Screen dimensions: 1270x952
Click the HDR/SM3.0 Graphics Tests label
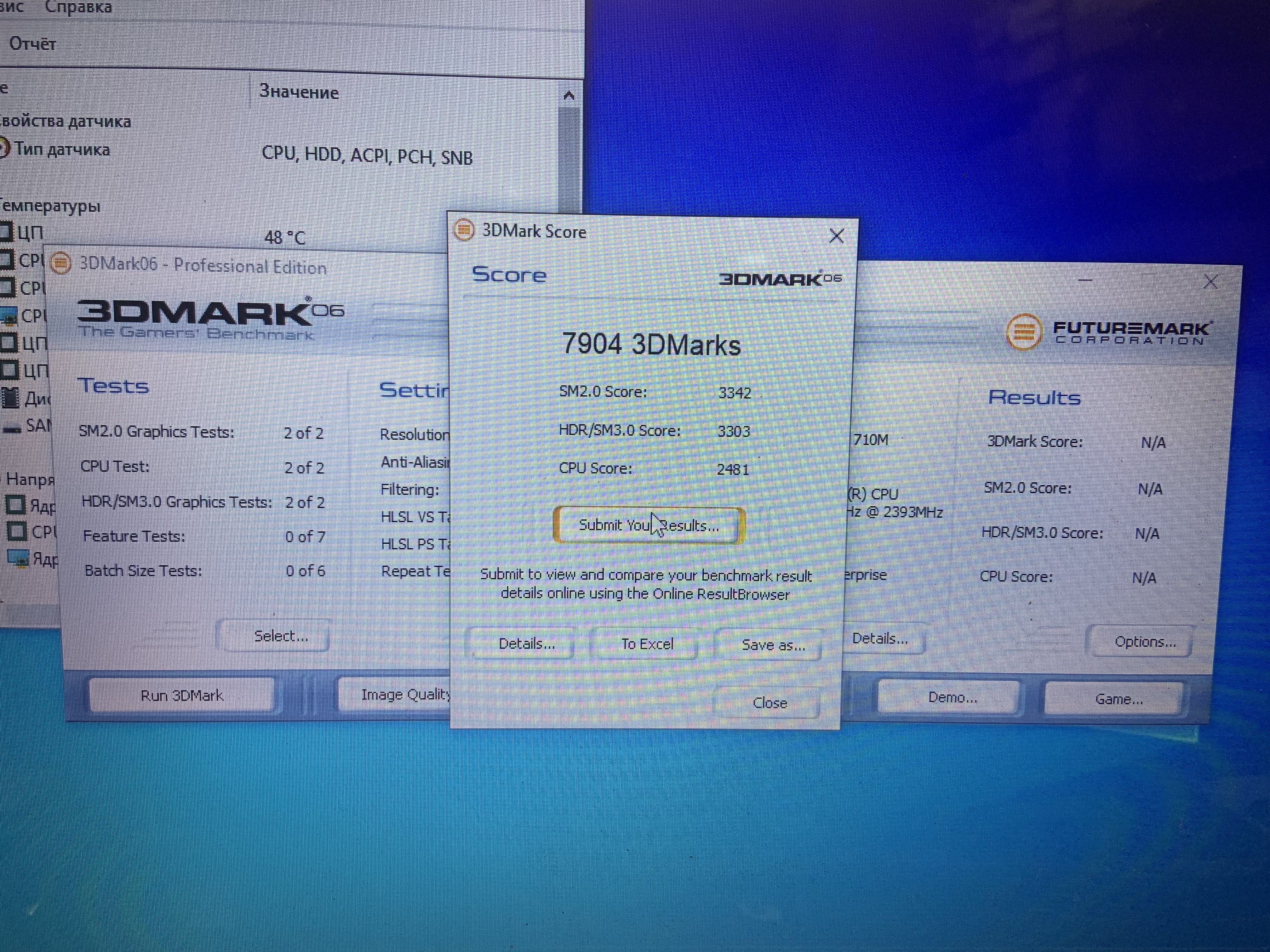[x=177, y=502]
